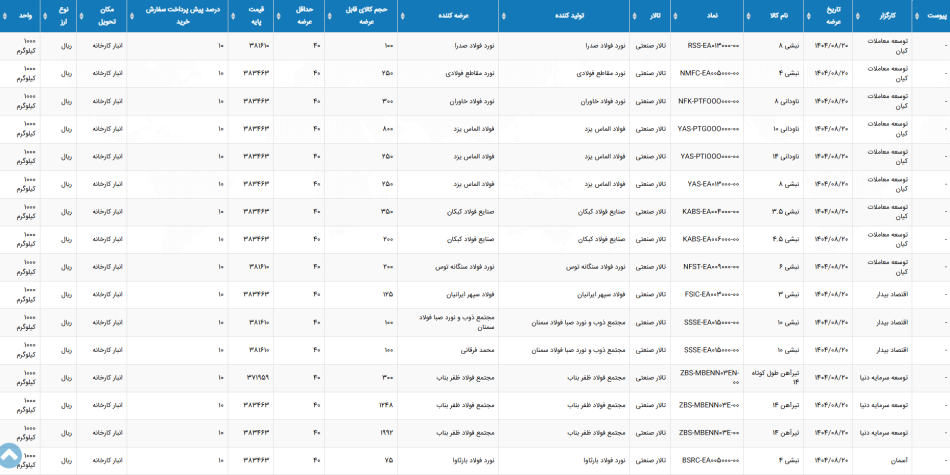Click توسعه سرمایه دنیا in the تیرآهن طول کوتاه row
This screenshot has width=950, height=475.
click(x=886, y=378)
